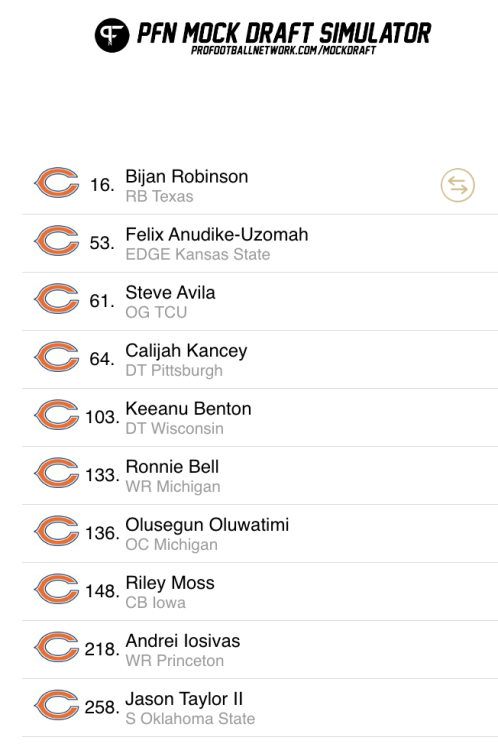Screen dimensions: 498x750
Task: Select the Bijan Robinson pick name
Action: [x=187, y=176]
